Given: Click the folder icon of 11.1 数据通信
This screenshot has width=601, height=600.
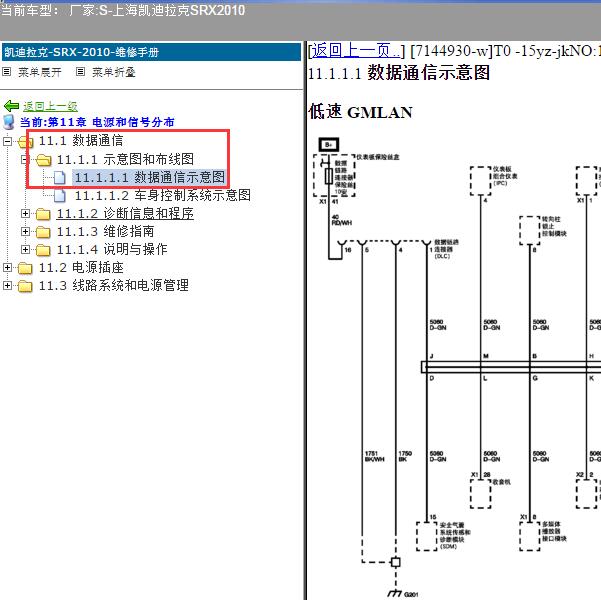Looking at the screenshot, I should 25,141.
